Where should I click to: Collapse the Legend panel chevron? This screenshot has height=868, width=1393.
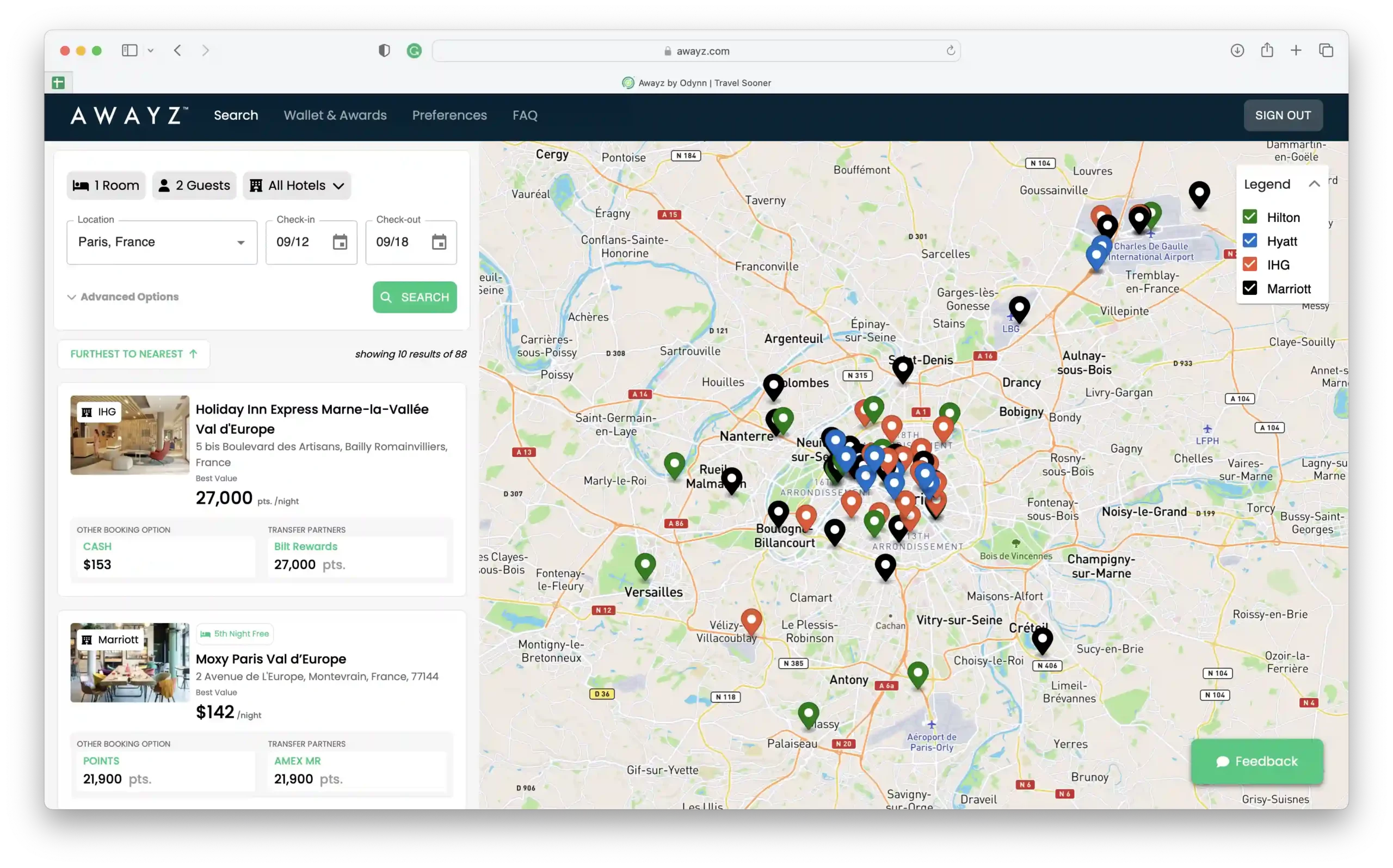coord(1314,184)
